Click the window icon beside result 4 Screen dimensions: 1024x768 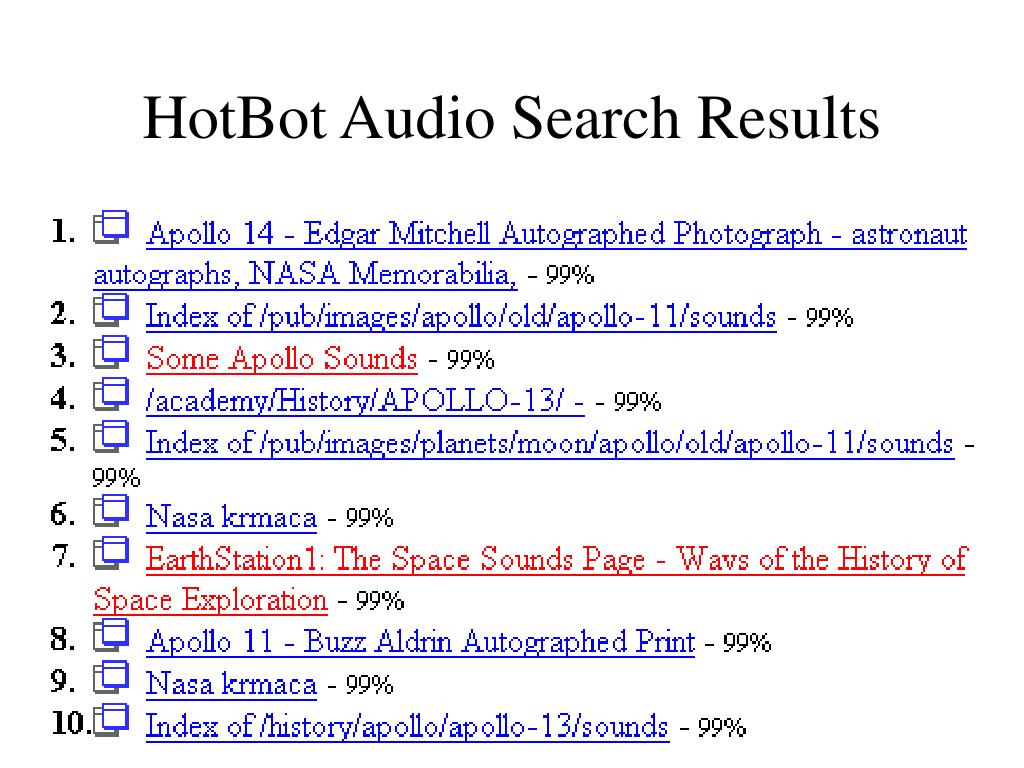pos(111,394)
